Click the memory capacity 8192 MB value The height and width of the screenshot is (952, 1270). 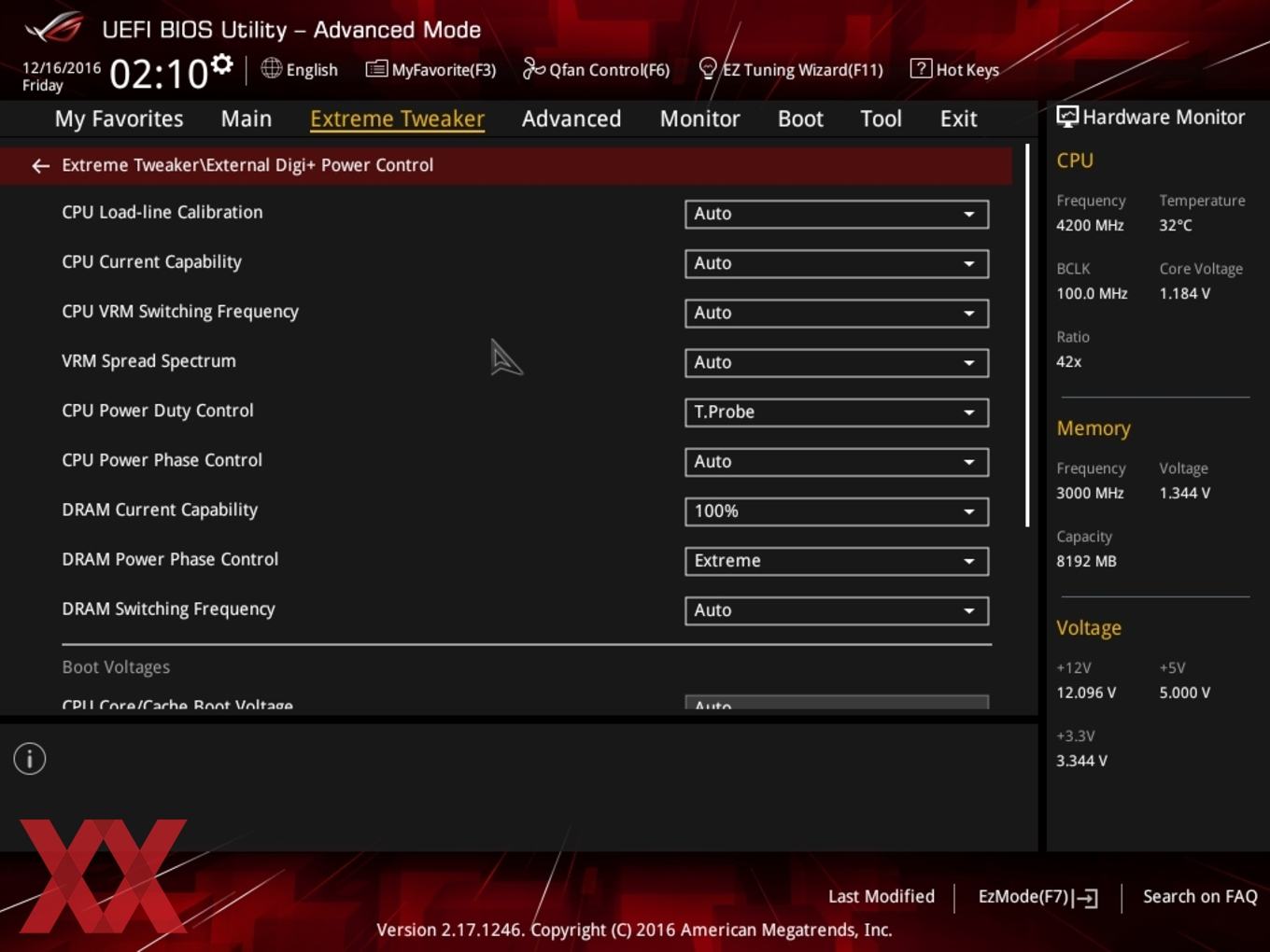pos(1086,561)
